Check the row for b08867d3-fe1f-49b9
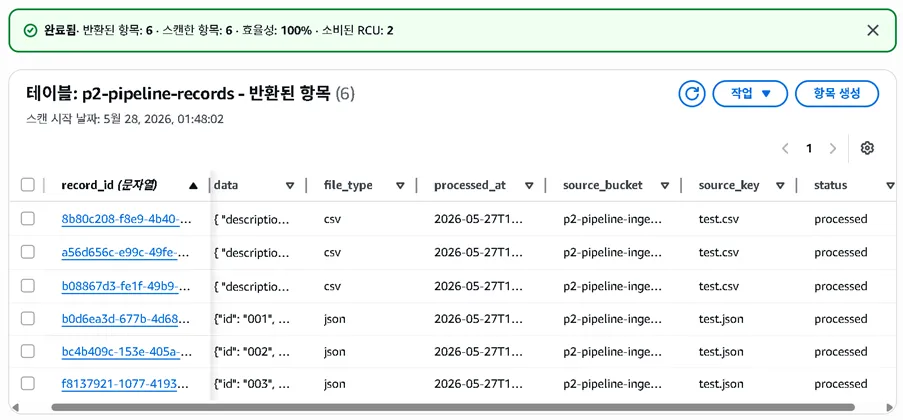Viewport: 903px width, 420px height. pos(28,286)
